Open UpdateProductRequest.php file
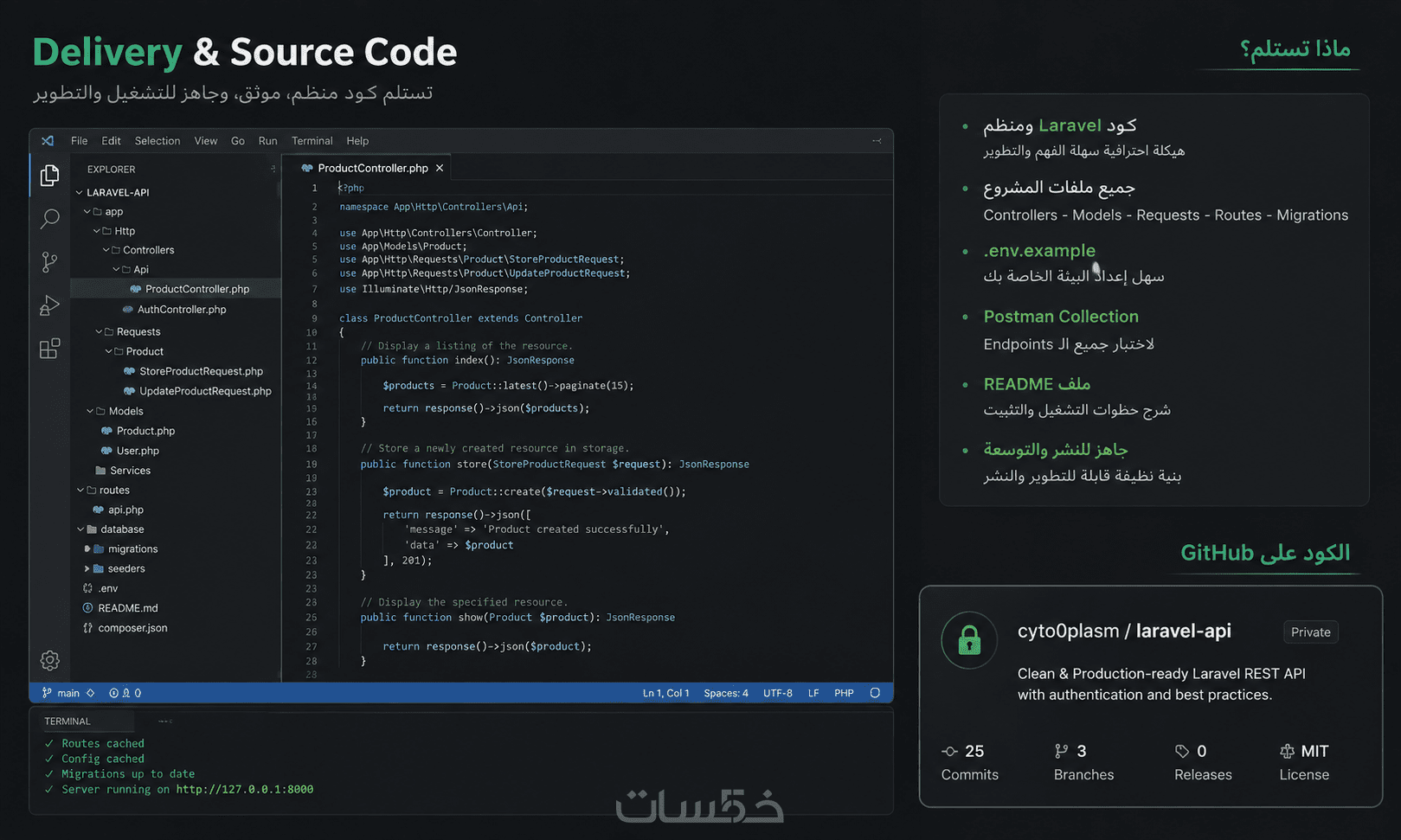1401x840 pixels. [205, 391]
